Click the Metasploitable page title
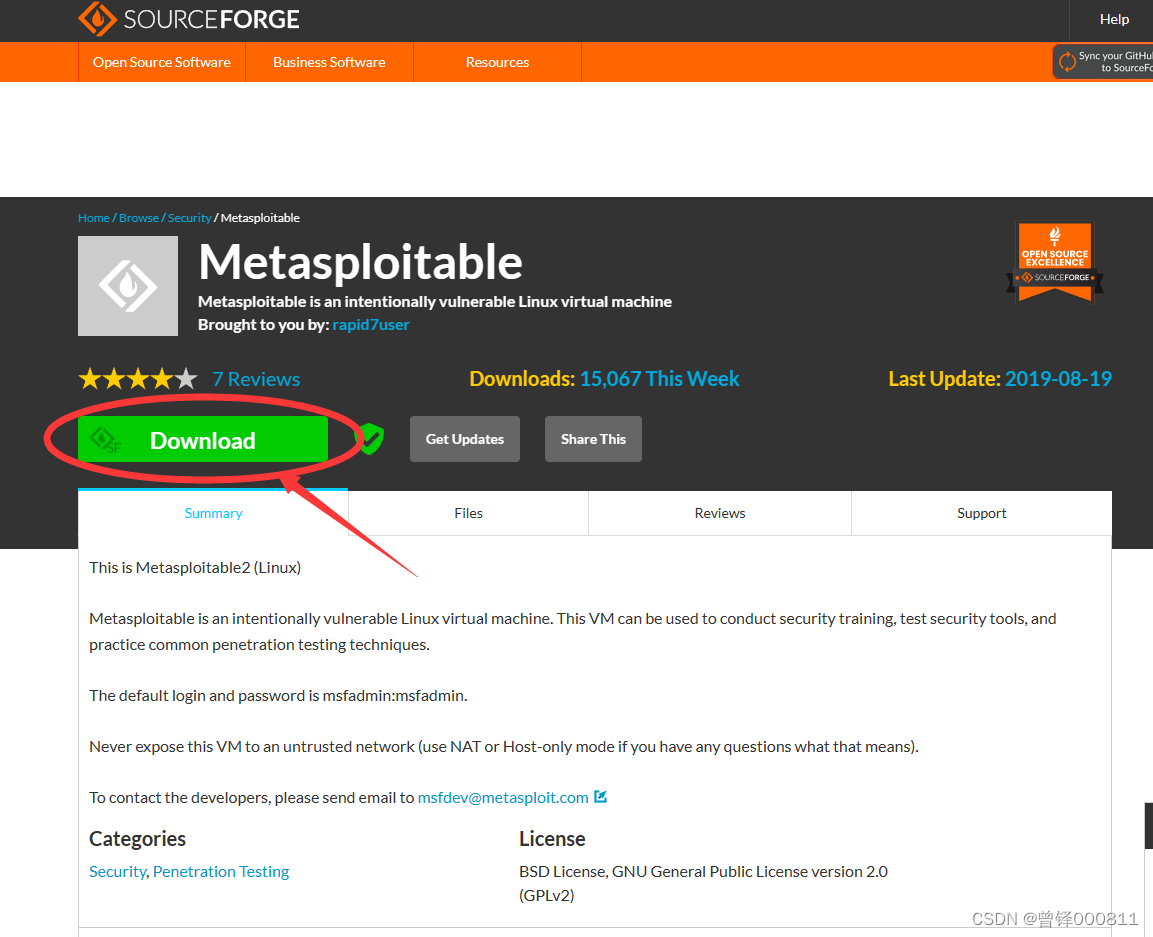This screenshot has height=937, width=1153. coord(360,262)
